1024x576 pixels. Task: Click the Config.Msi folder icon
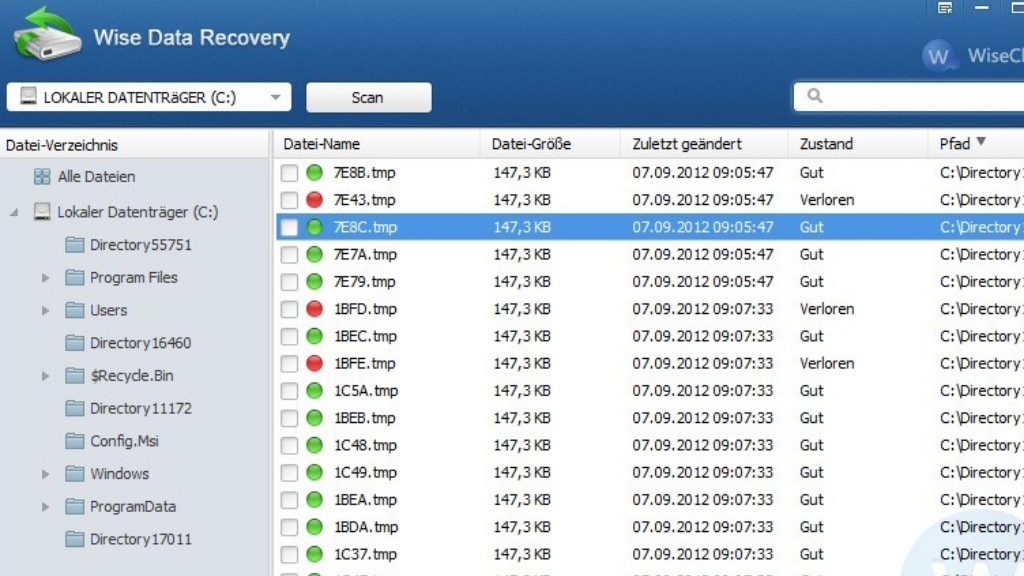[74, 441]
